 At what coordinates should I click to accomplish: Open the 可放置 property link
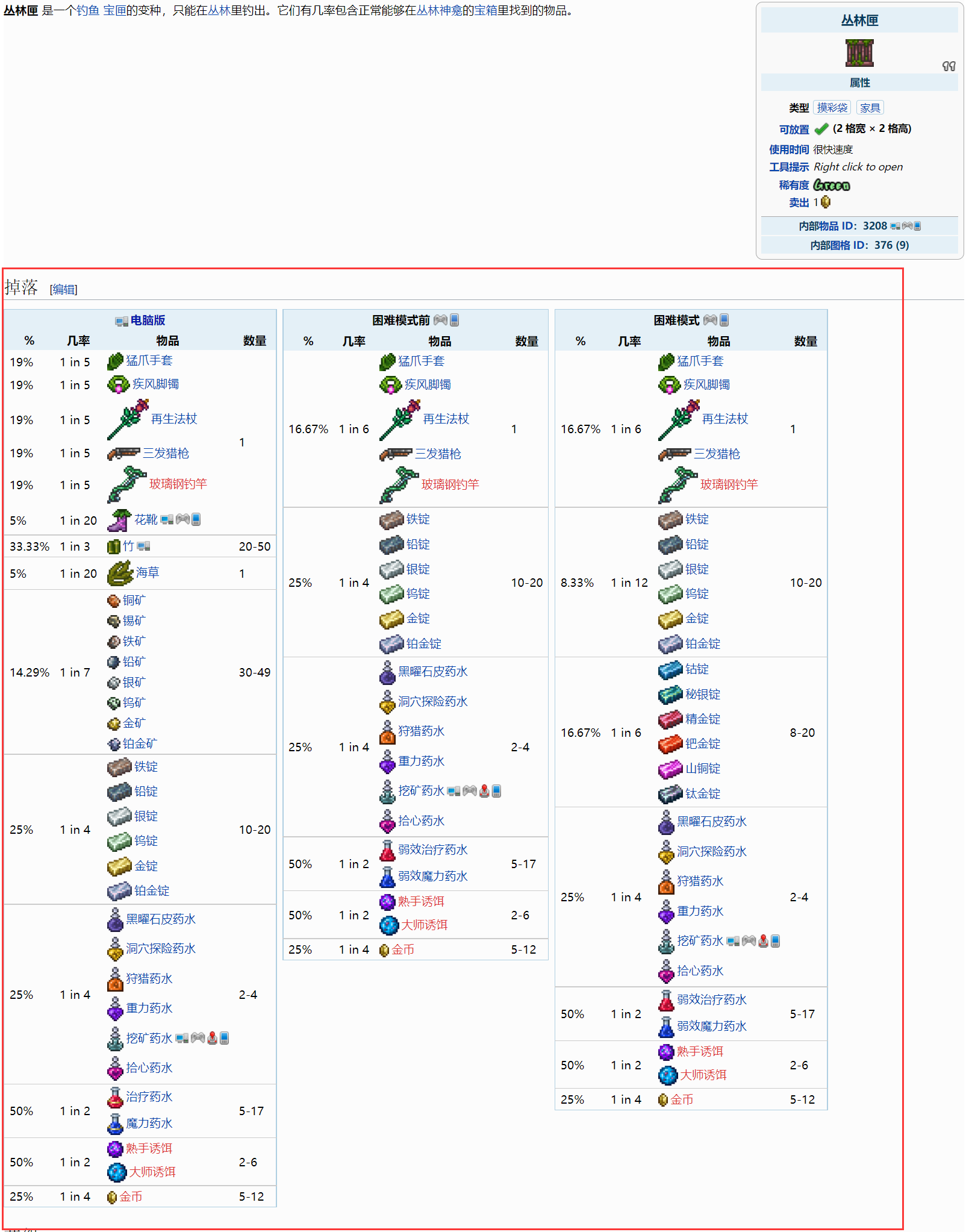tap(794, 130)
